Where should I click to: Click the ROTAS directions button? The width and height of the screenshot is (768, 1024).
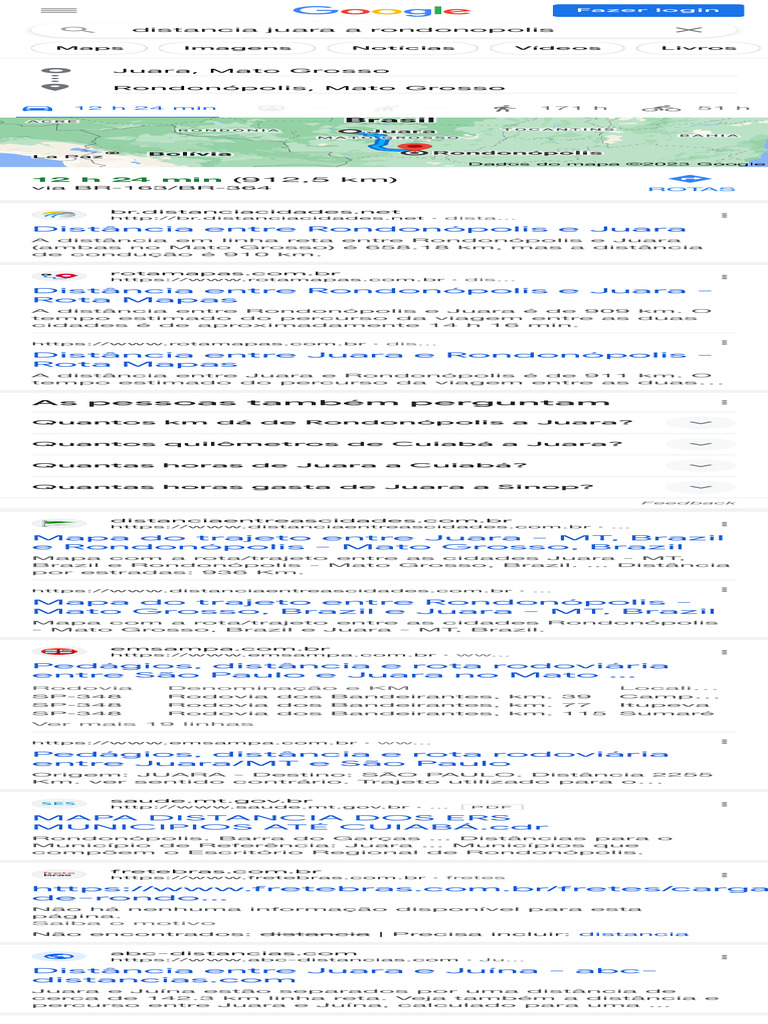click(x=692, y=184)
